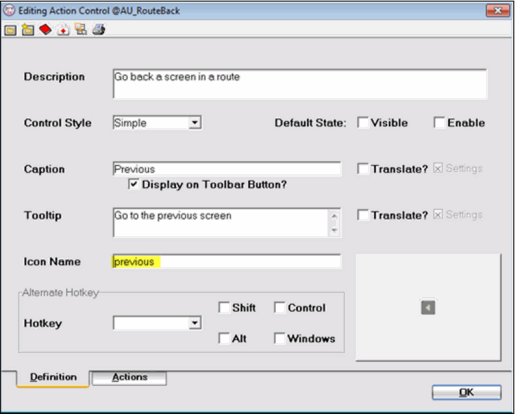This screenshot has width=515, height=414.
Task: Uncheck Display on Toolbar Button
Action: tap(134, 184)
